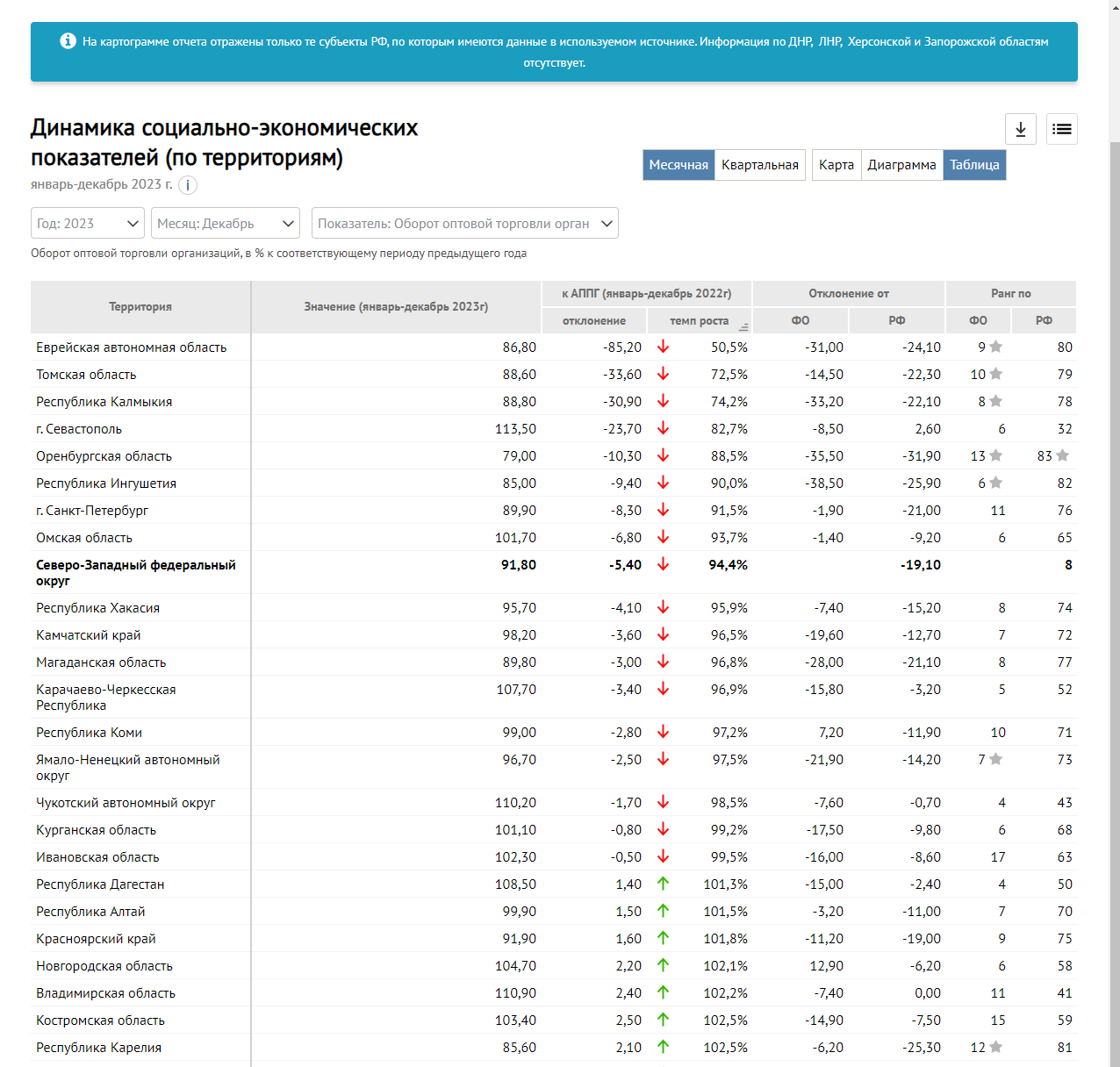Open the Год: 2023 dropdown
The image size is (1120, 1067).
pos(88,224)
